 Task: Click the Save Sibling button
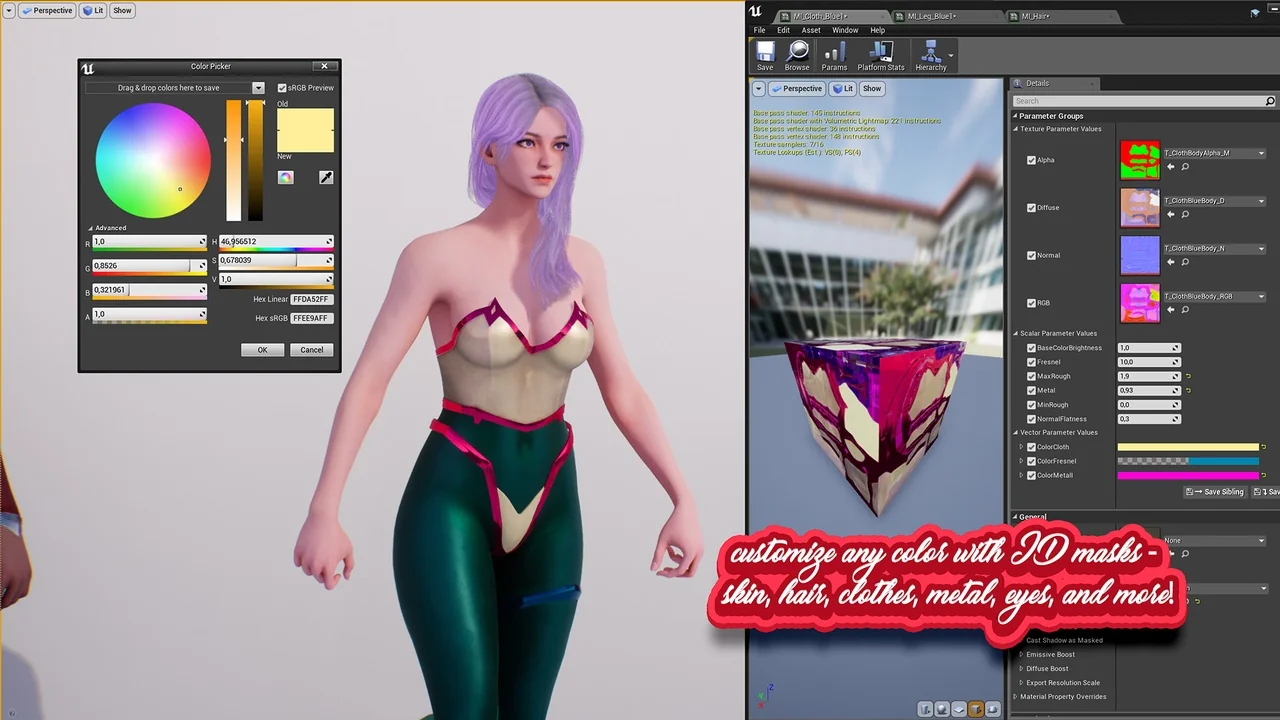coord(1213,491)
